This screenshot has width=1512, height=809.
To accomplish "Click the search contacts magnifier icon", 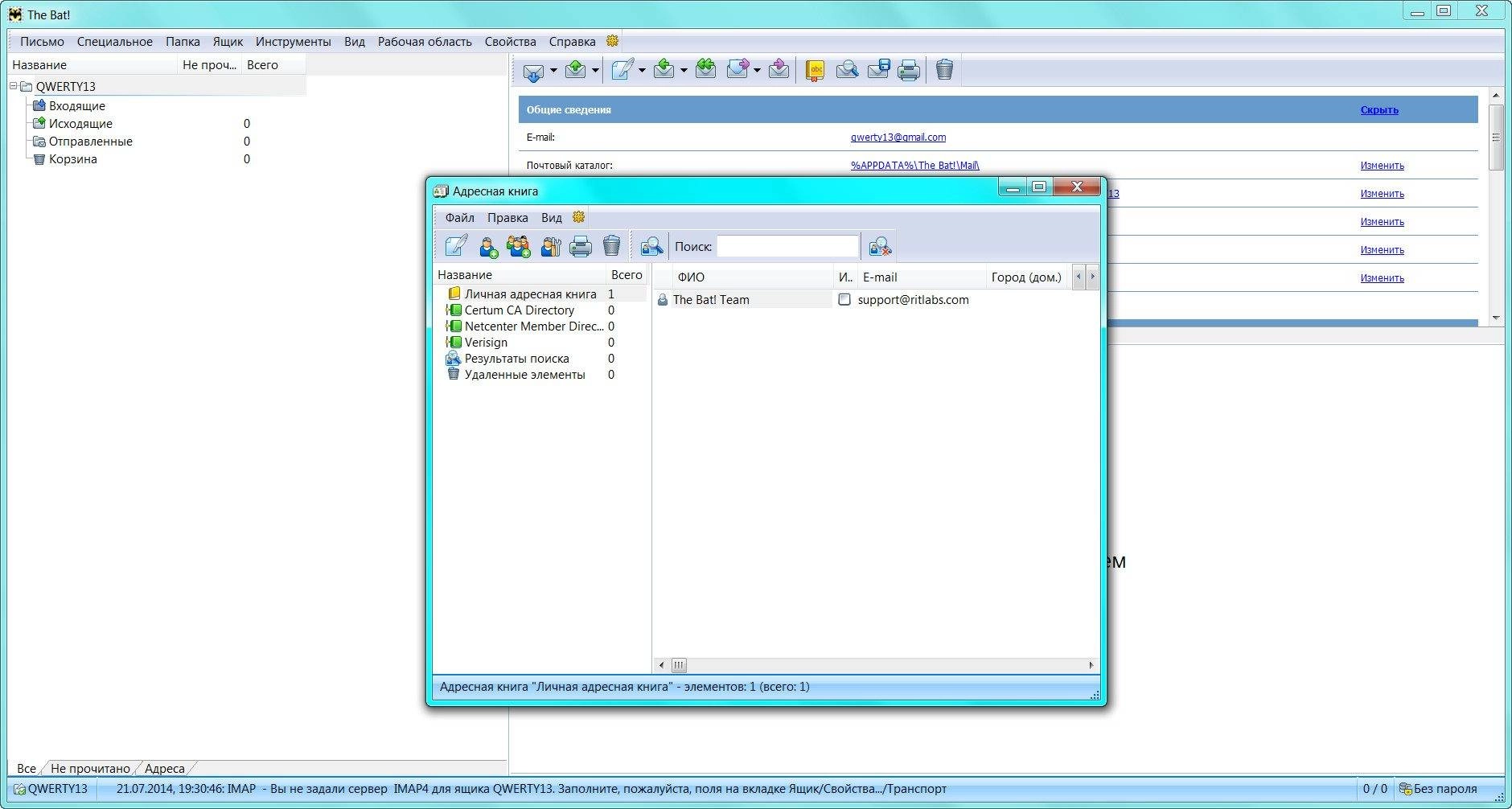I will pyautogui.click(x=651, y=246).
